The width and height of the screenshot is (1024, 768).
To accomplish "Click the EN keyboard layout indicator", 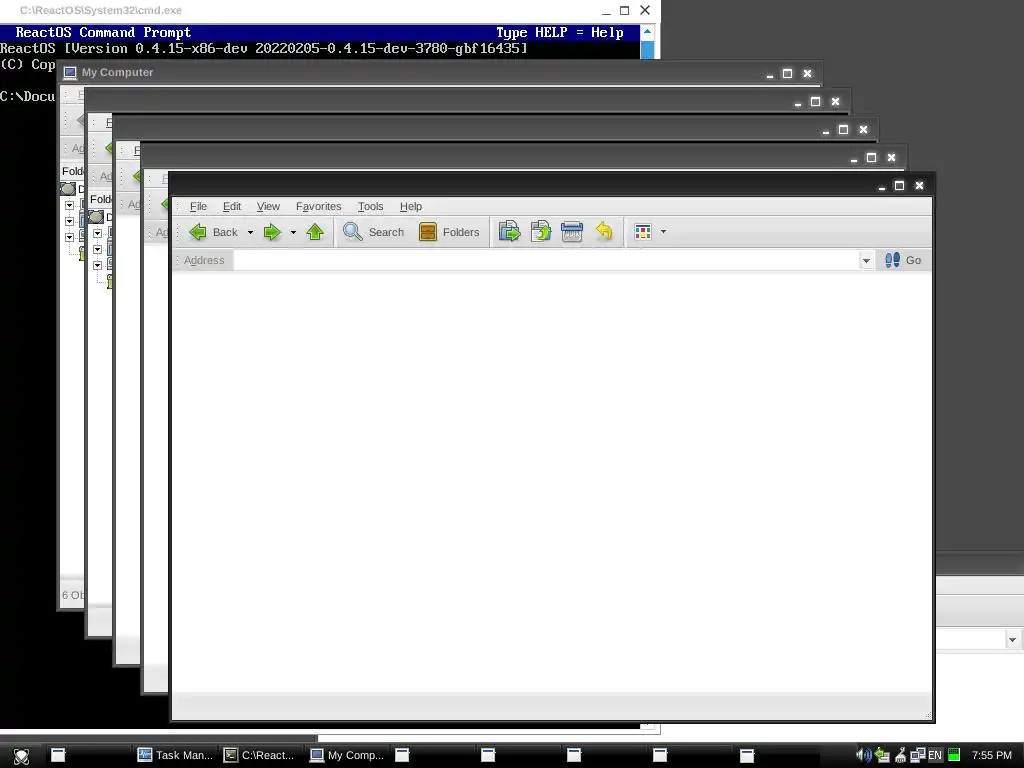I will click(x=935, y=755).
